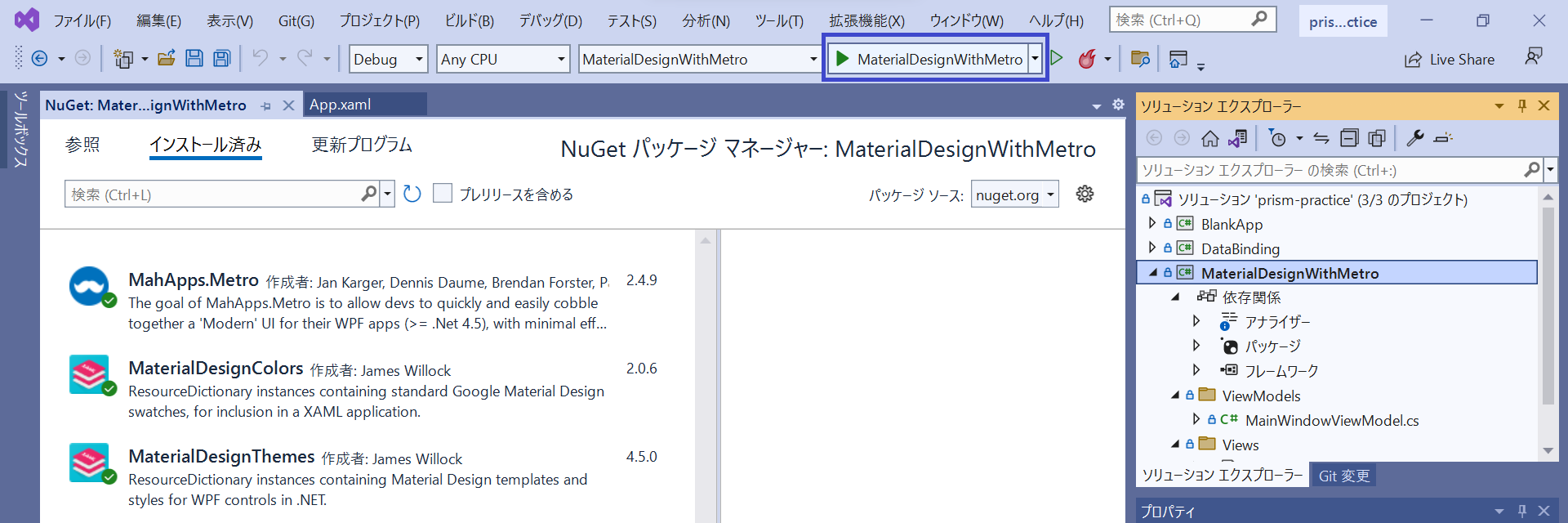Click the feedback person icon near Live Share
This screenshot has width=1568, height=523.
click(1533, 57)
